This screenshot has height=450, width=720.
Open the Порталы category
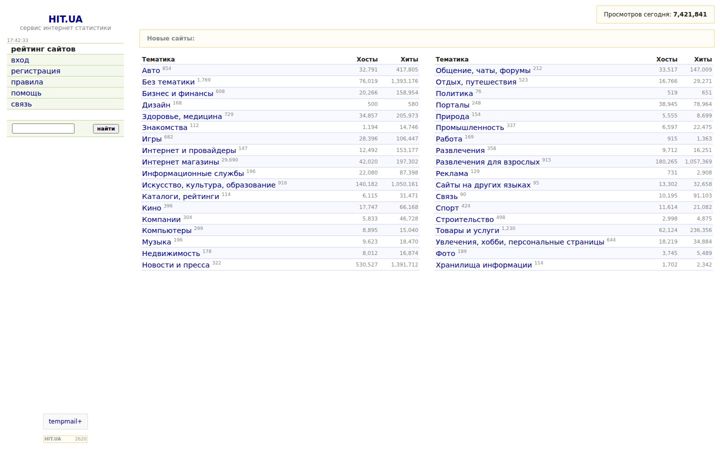452,105
